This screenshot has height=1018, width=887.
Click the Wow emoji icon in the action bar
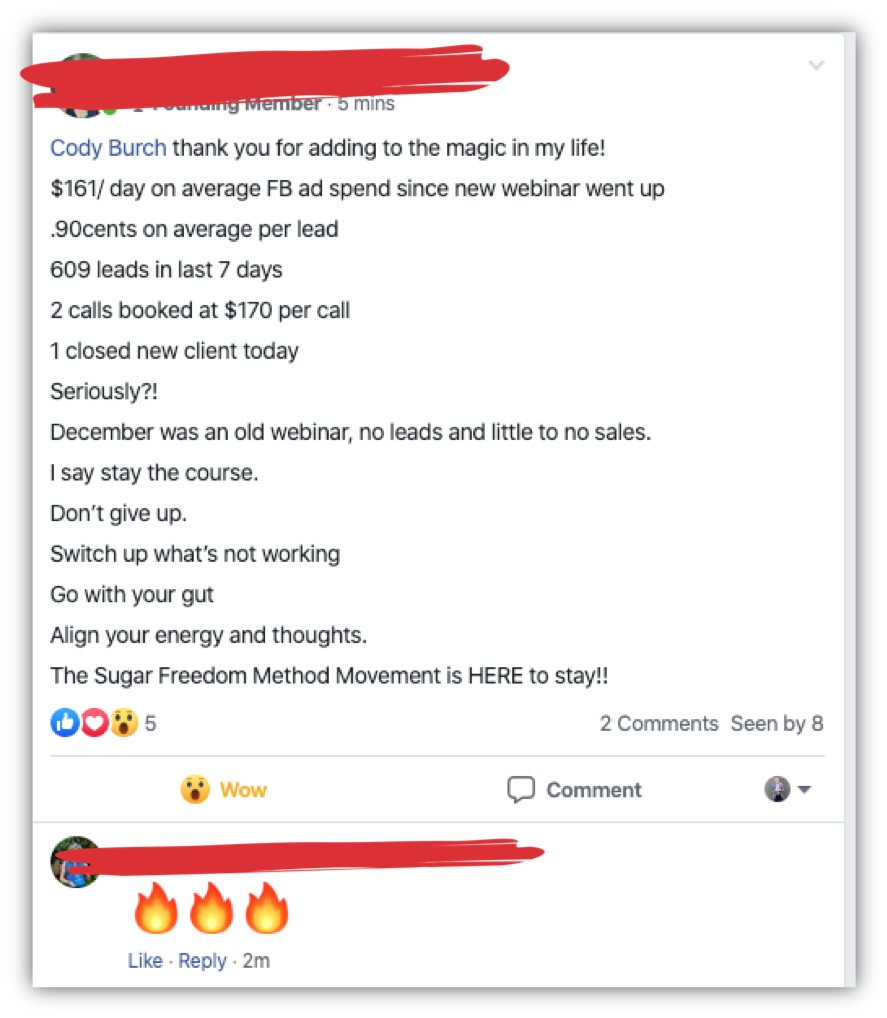tap(195, 789)
